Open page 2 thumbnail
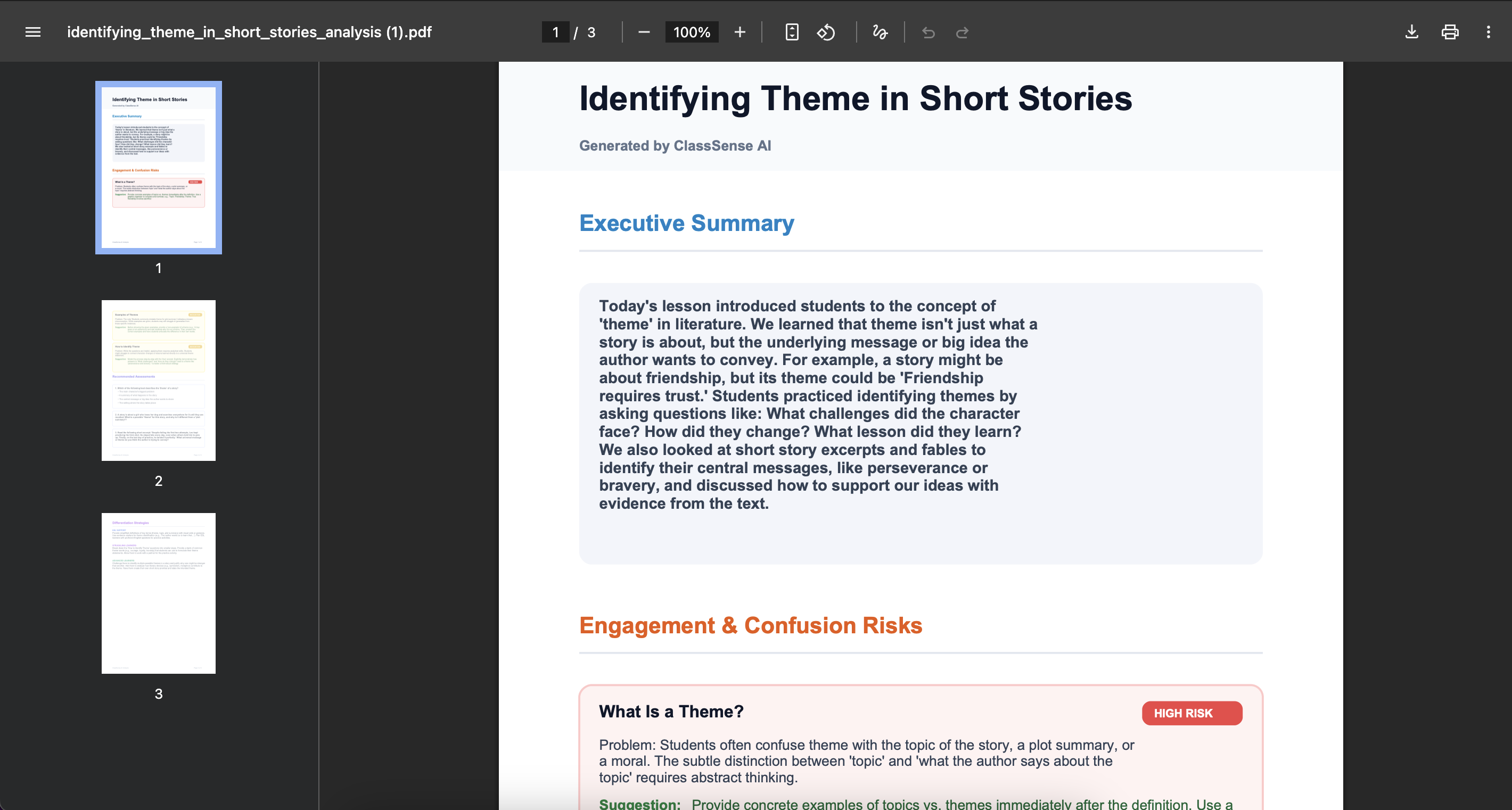This screenshot has width=1512, height=810. pyautogui.click(x=159, y=380)
